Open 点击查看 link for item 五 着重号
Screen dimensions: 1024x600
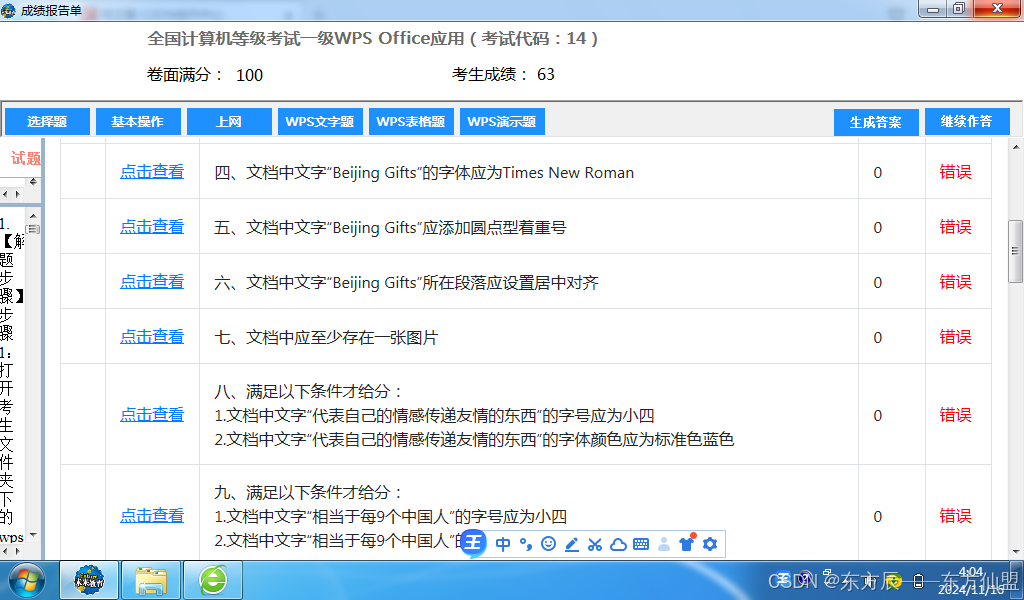(x=152, y=227)
